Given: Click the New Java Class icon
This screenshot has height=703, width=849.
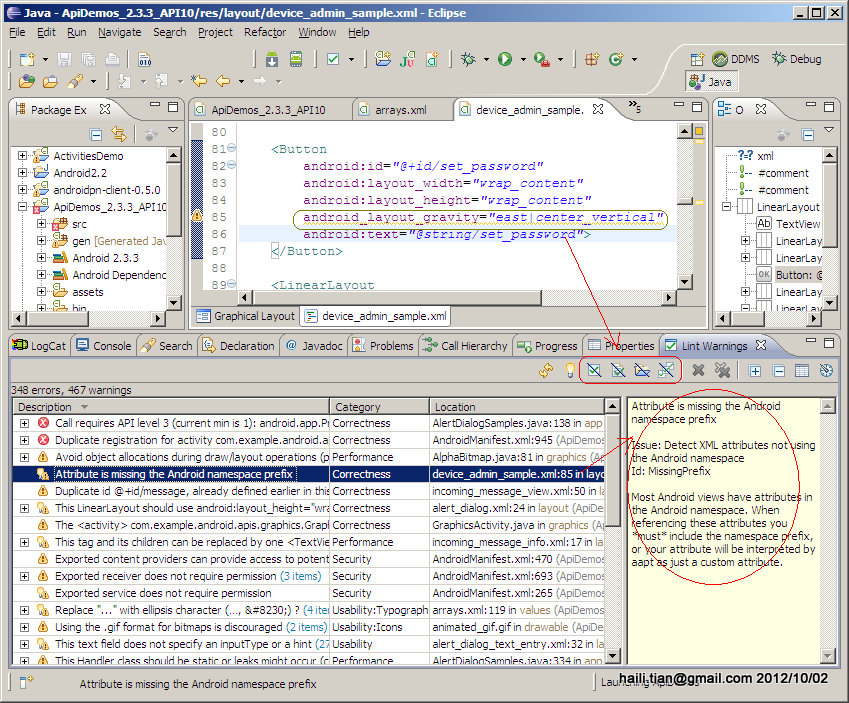Looking at the screenshot, I should point(616,59).
